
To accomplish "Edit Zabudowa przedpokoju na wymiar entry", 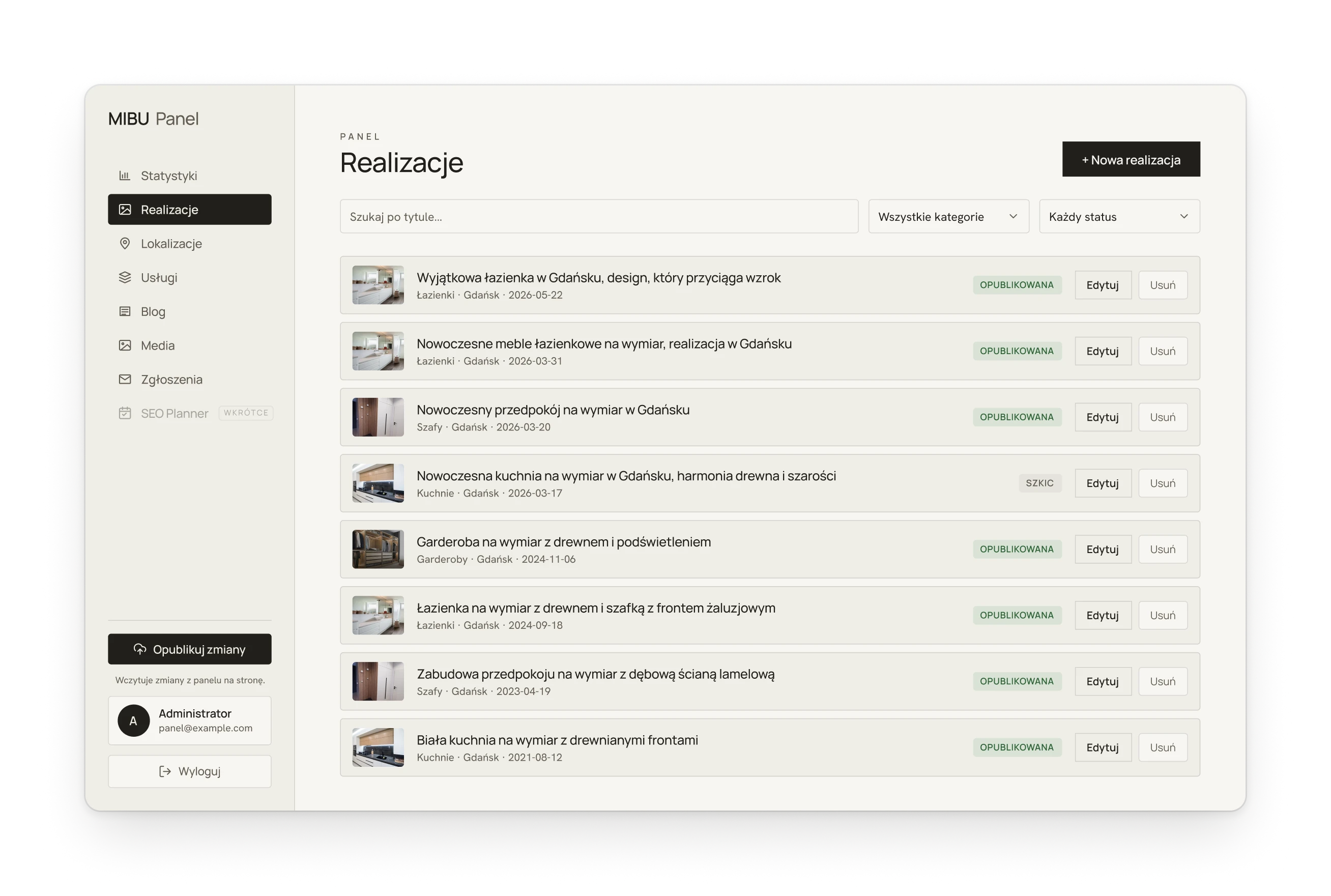I will click(x=1103, y=681).
